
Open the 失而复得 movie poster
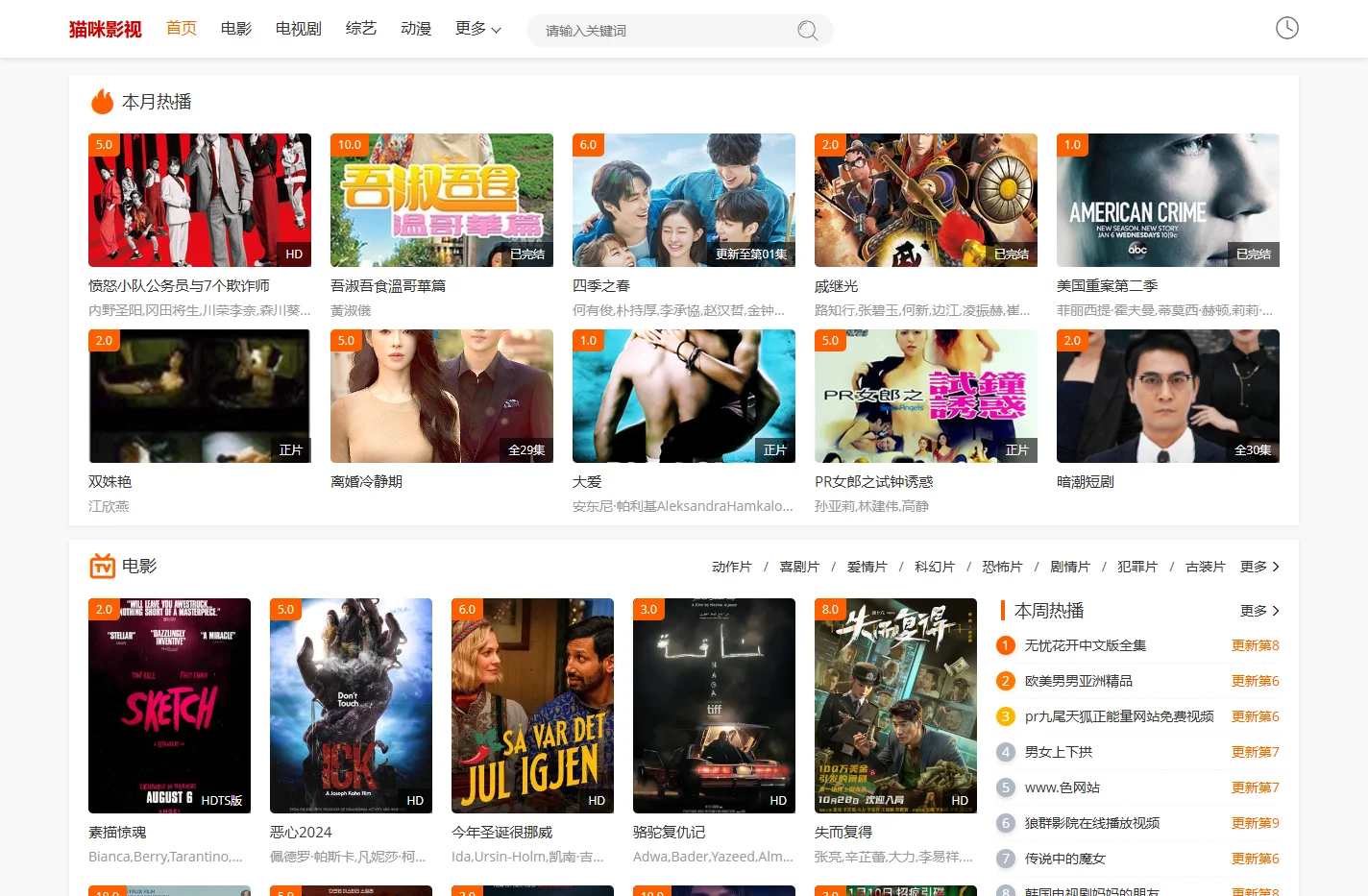tap(895, 706)
